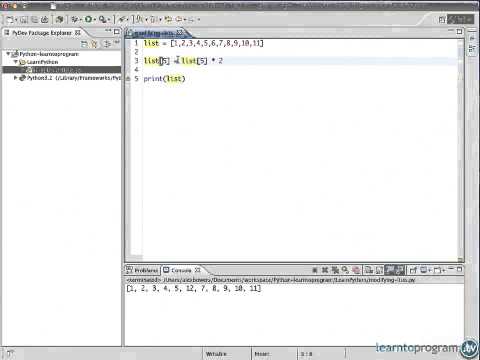Click the Print toolbar icon

(45, 20)
